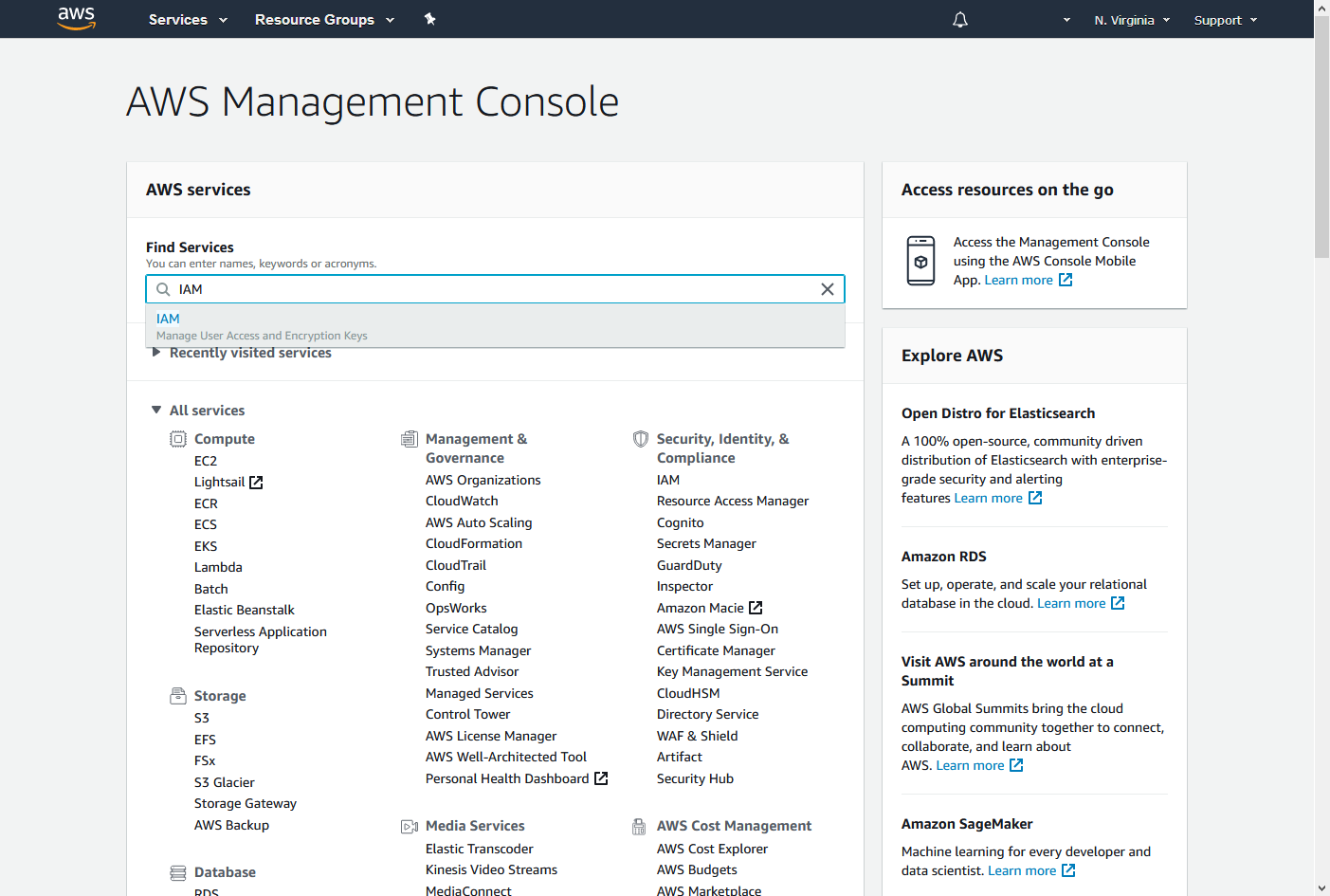Open CloudTrail service
The width and height of the screenshot is (1330, 896).
click(x=456, y=565)
